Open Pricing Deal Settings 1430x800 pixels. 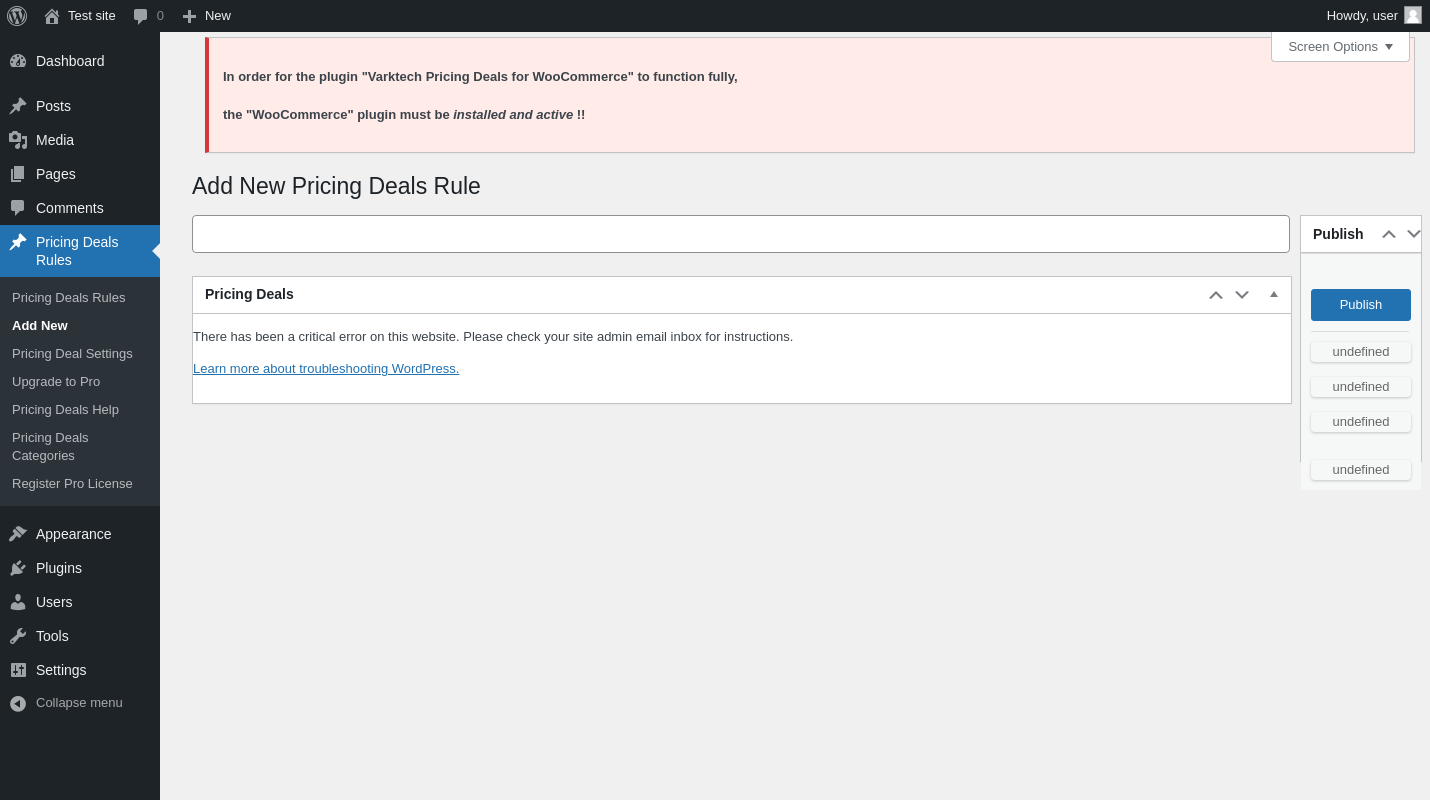72,353
